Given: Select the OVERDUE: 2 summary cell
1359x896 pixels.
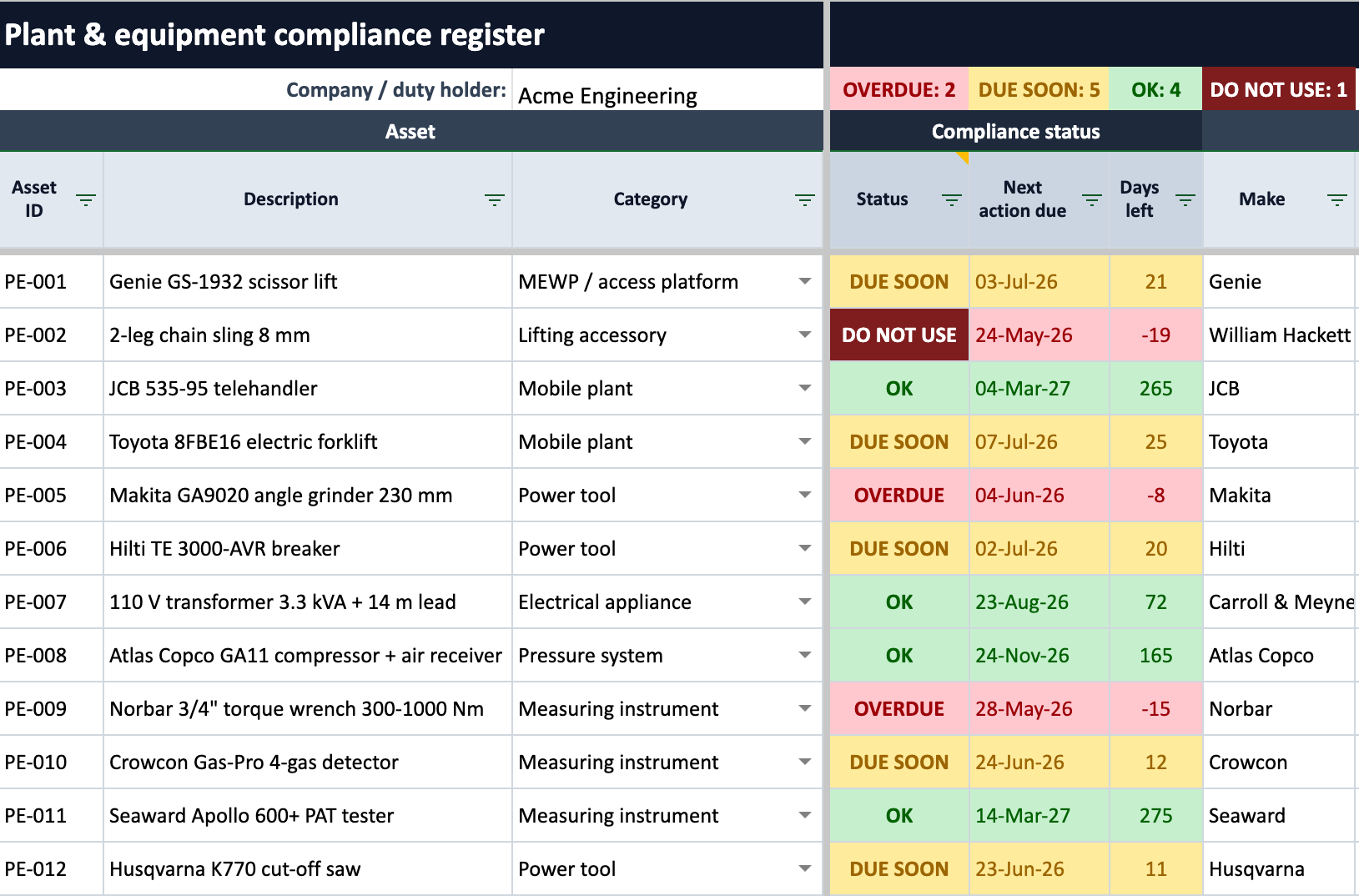Looking at the screenshot, I should [x=899, y=89].
